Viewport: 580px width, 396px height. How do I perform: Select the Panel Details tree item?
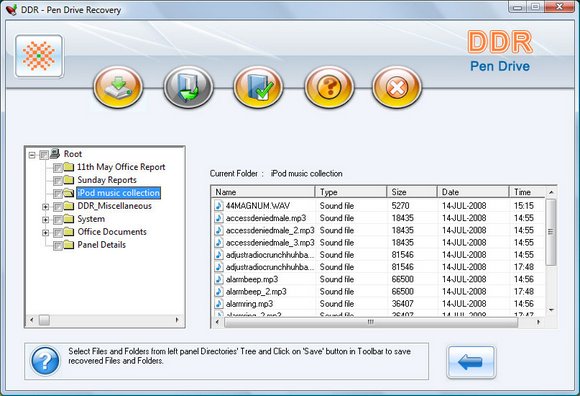(x=102, y=244)
